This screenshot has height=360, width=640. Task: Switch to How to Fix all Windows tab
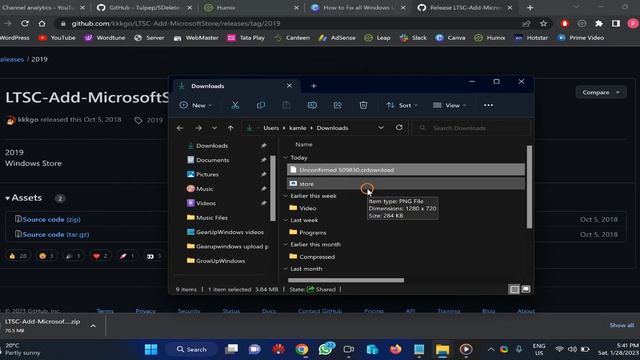coord(357,8)
